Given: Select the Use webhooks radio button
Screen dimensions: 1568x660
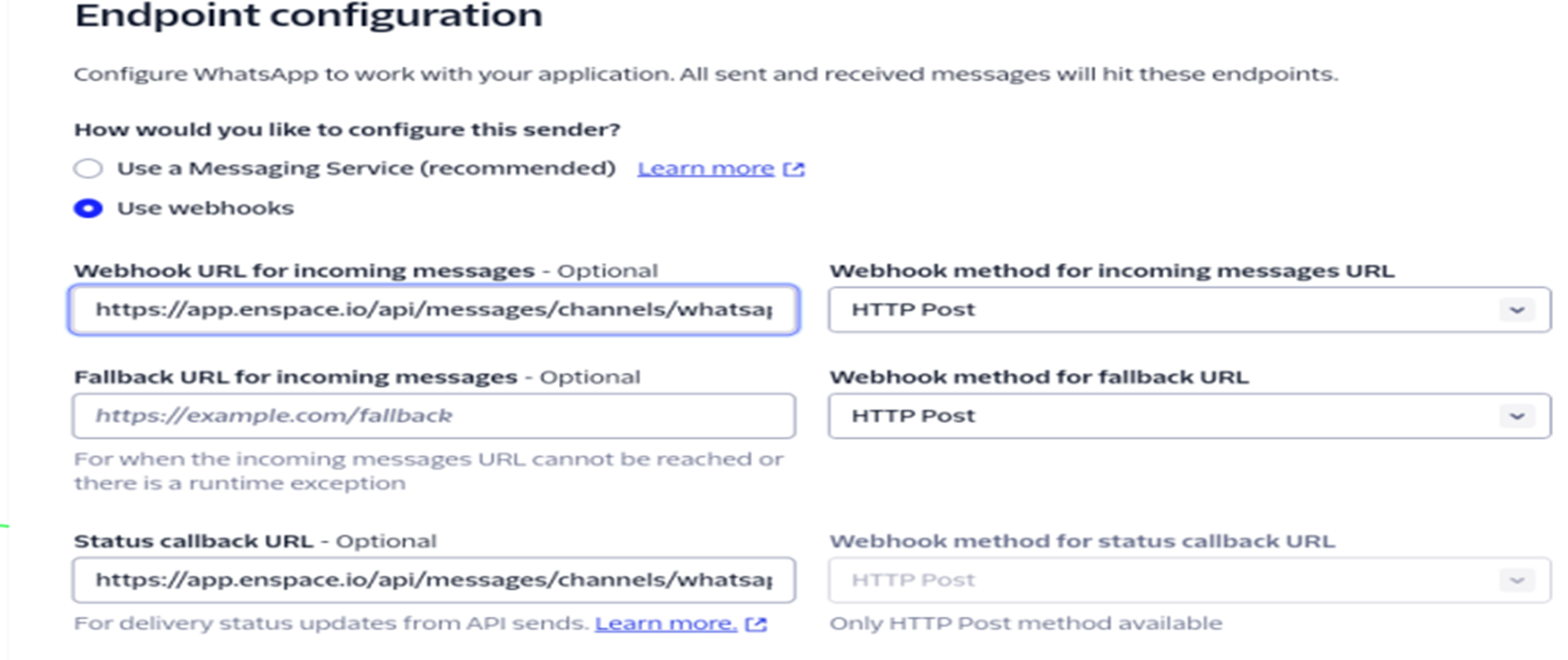Looking at the screenshot, I should point(88,208).
